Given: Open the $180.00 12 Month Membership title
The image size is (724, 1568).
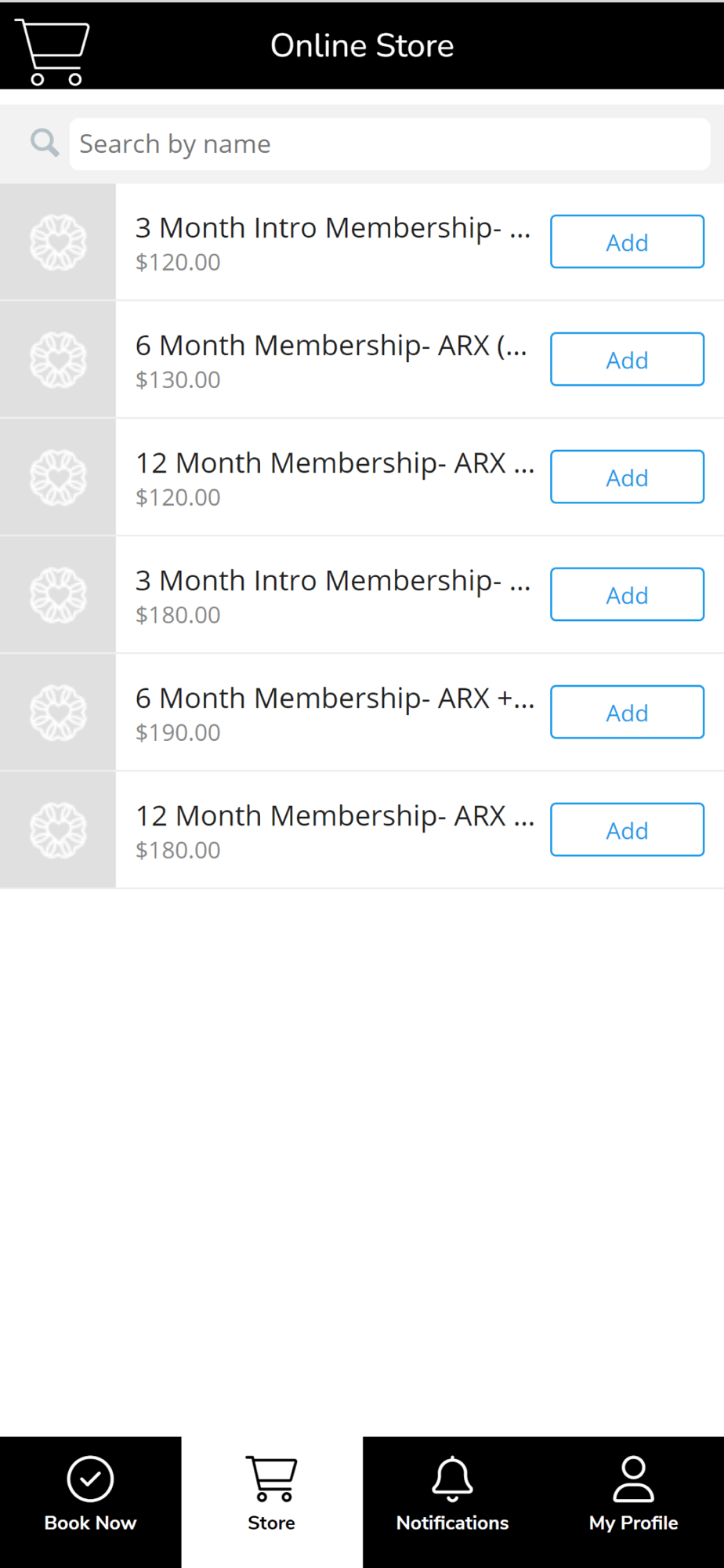Looking at the screenshot, I should pyautogui.click(x=335, y=816).
